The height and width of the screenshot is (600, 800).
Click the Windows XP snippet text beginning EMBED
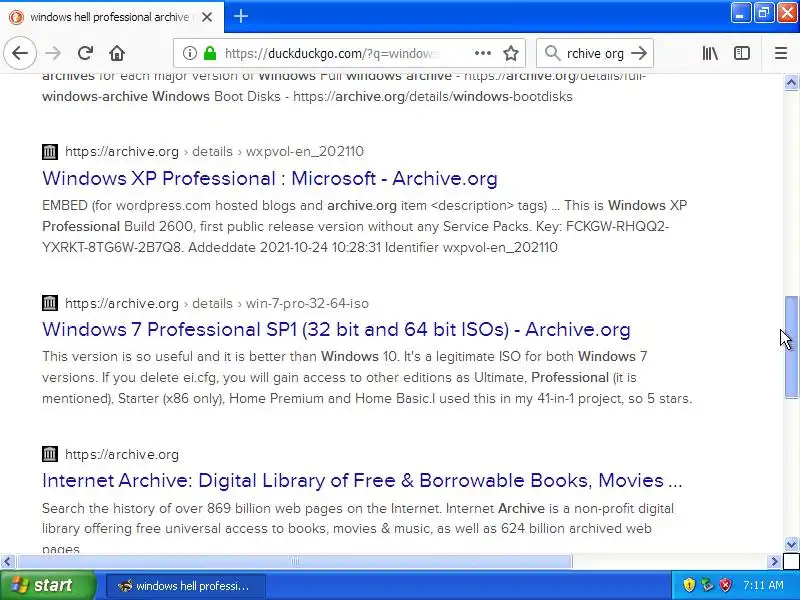364,227
